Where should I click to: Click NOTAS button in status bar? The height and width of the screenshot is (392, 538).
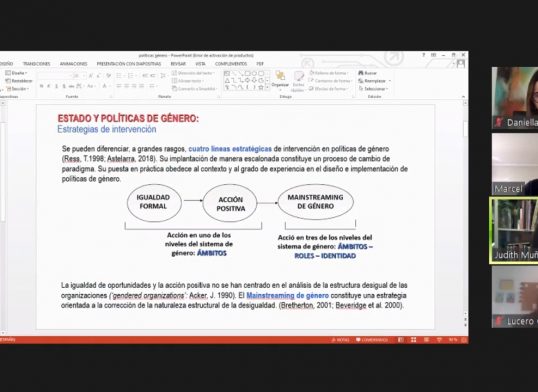340,340
